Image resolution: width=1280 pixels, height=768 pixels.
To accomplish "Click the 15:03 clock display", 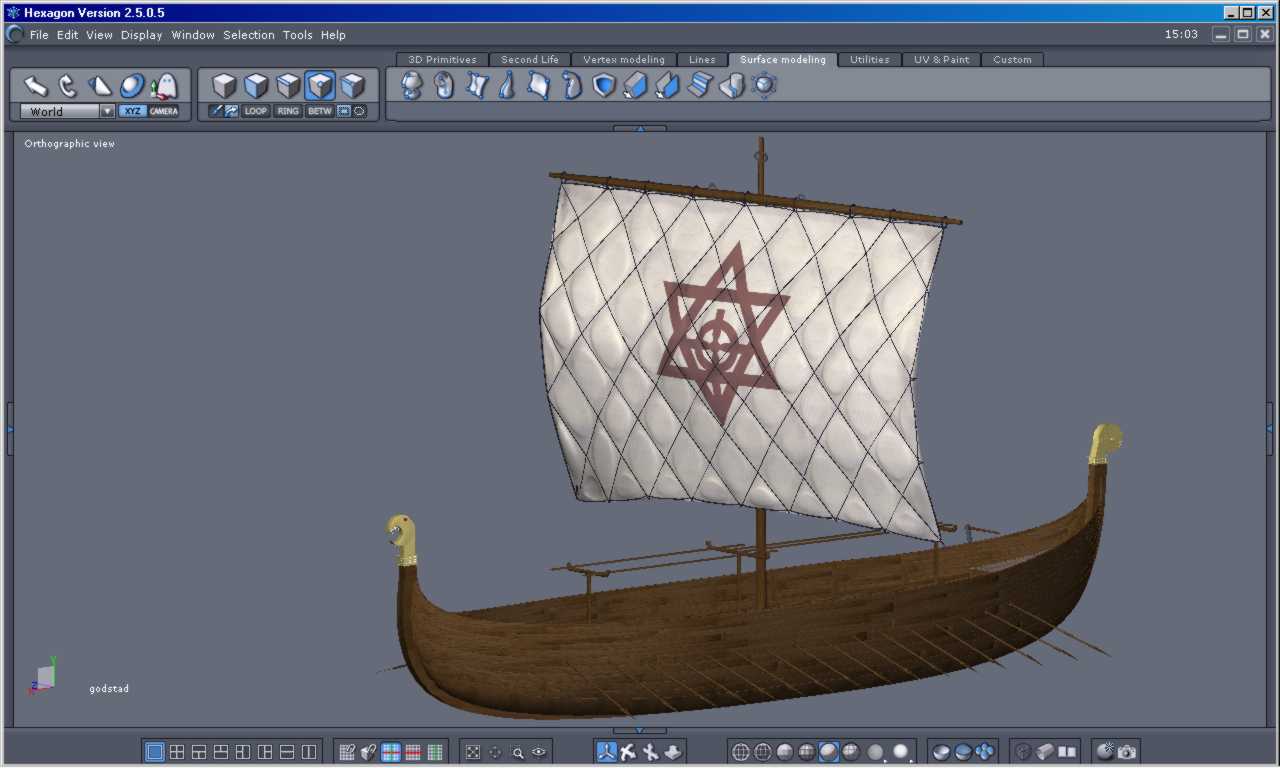I will coord(1181,34).
